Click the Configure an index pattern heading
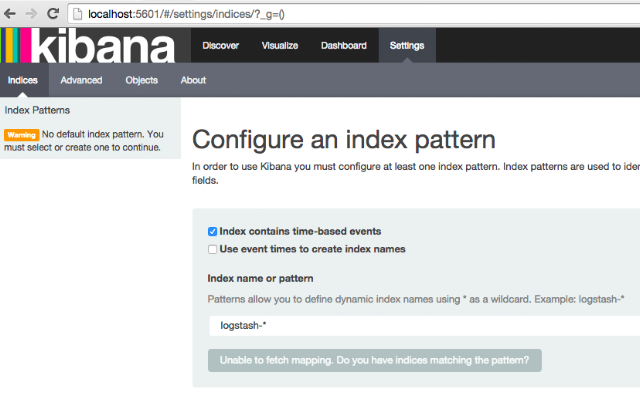The width and height of the screenshot is (640, 403). tap(344, 140)
